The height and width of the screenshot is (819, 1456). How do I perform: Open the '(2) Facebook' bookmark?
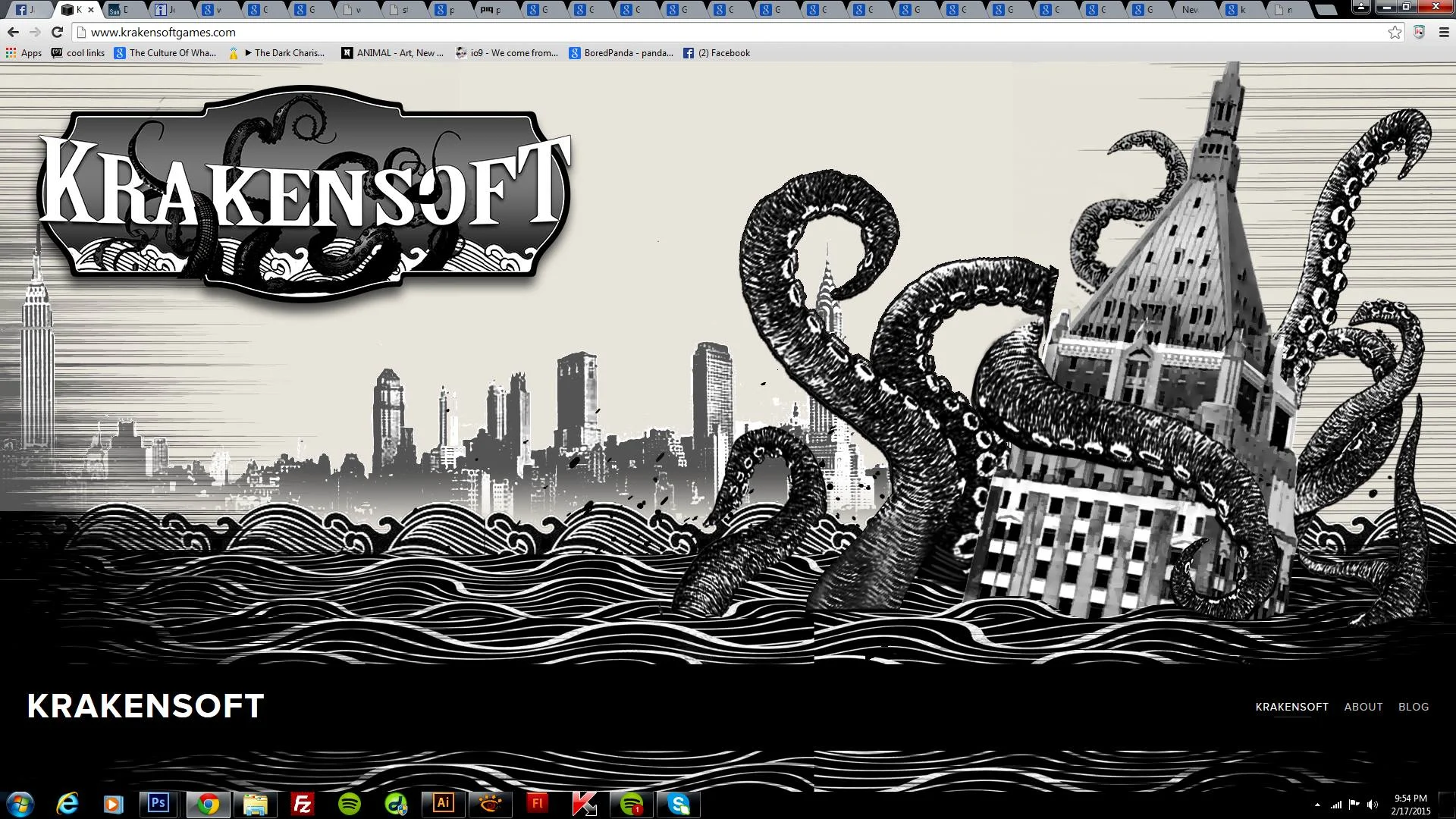717,53
